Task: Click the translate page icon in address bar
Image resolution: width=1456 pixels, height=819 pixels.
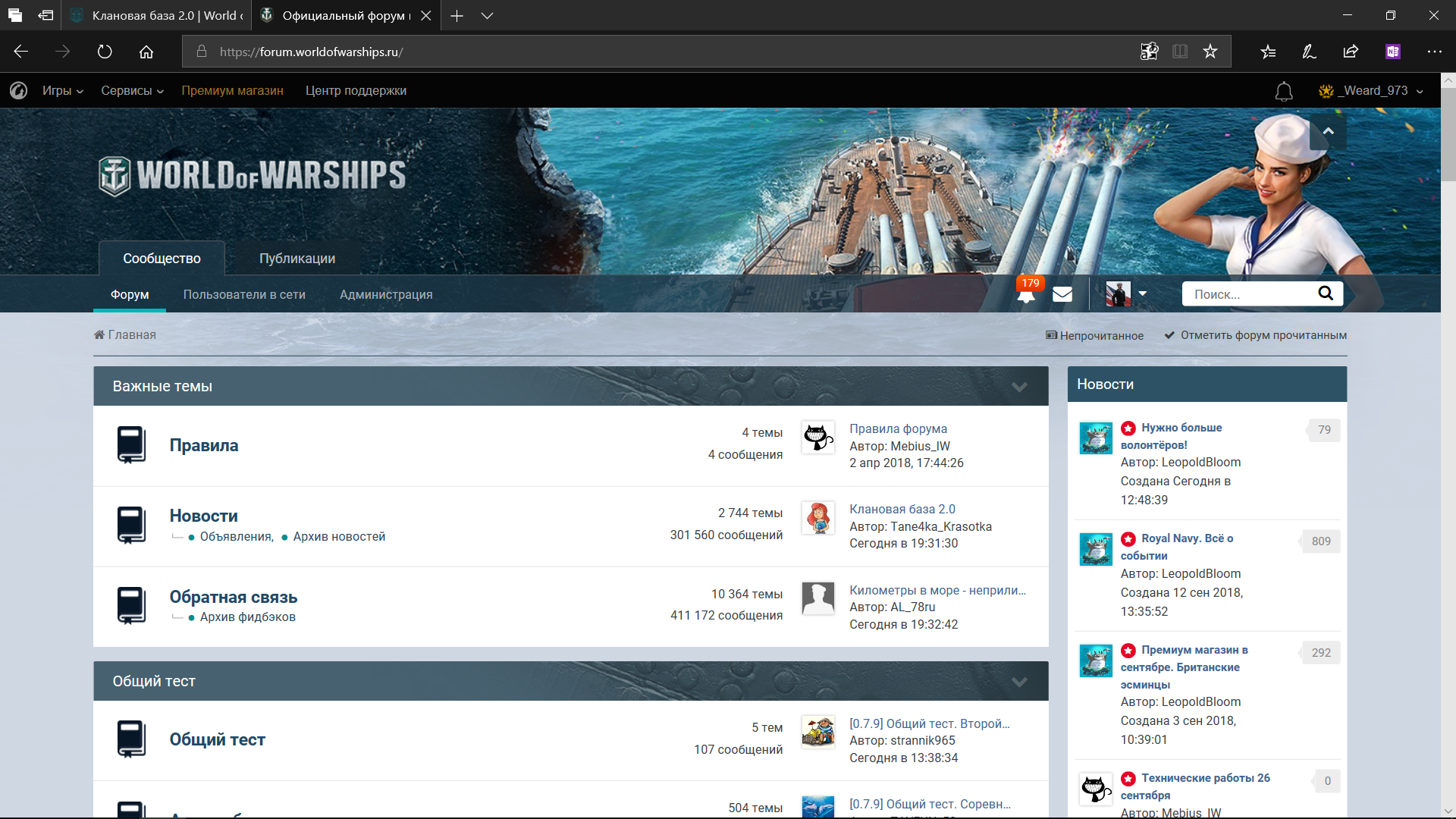Action: pyautogui.click(x=1150, y=52)
